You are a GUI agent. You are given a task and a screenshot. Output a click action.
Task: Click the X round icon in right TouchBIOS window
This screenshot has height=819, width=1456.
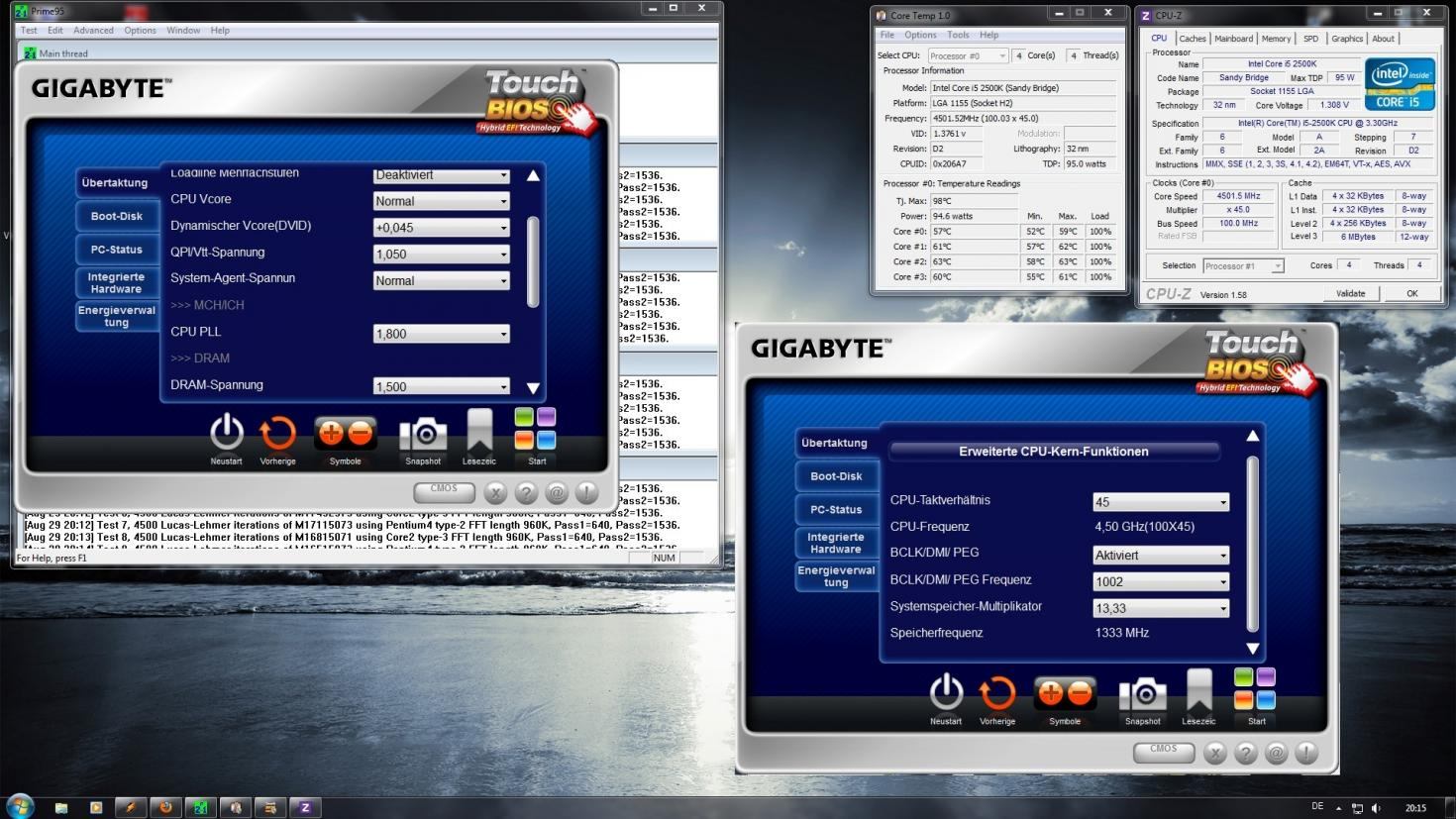click(x=1216, y=754)
